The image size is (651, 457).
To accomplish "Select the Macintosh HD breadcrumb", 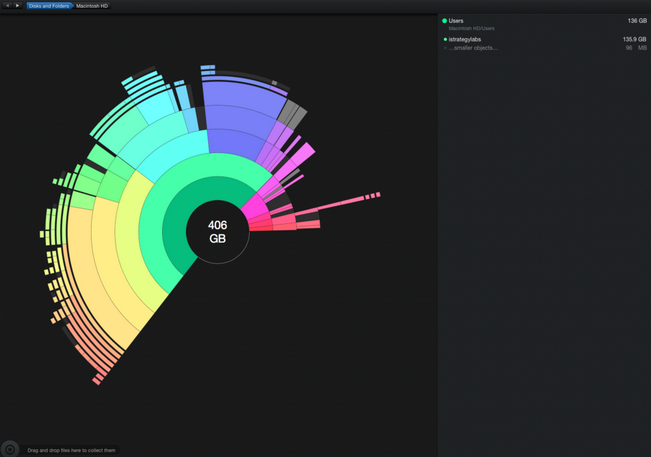I will point(92,6).
